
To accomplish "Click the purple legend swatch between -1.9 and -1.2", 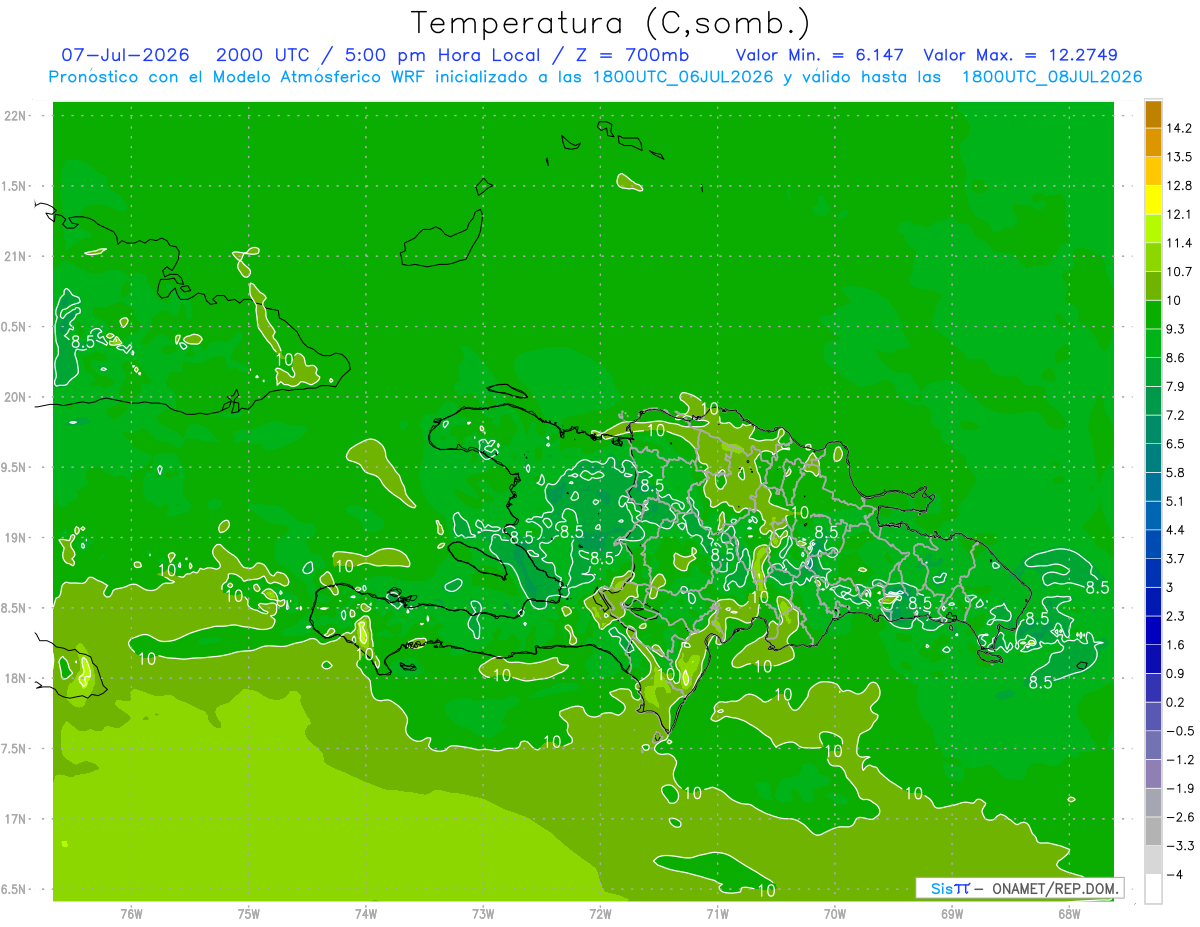I will click(x=1153, y=774).
